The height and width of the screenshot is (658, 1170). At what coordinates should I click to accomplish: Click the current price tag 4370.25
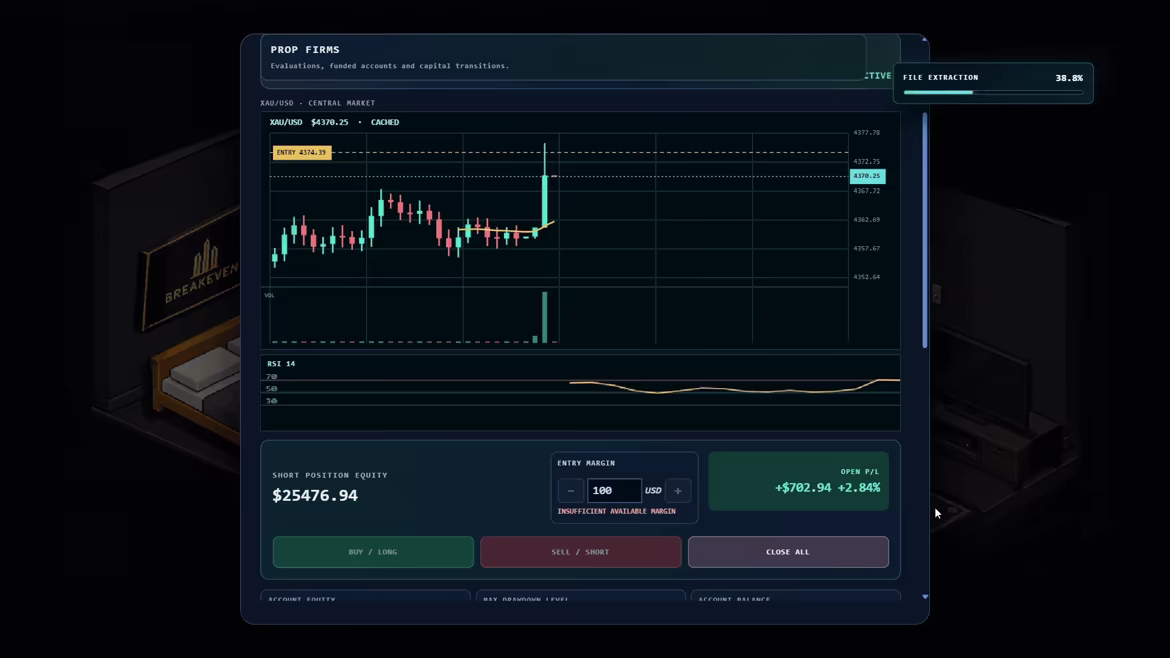tap(867, 176)
